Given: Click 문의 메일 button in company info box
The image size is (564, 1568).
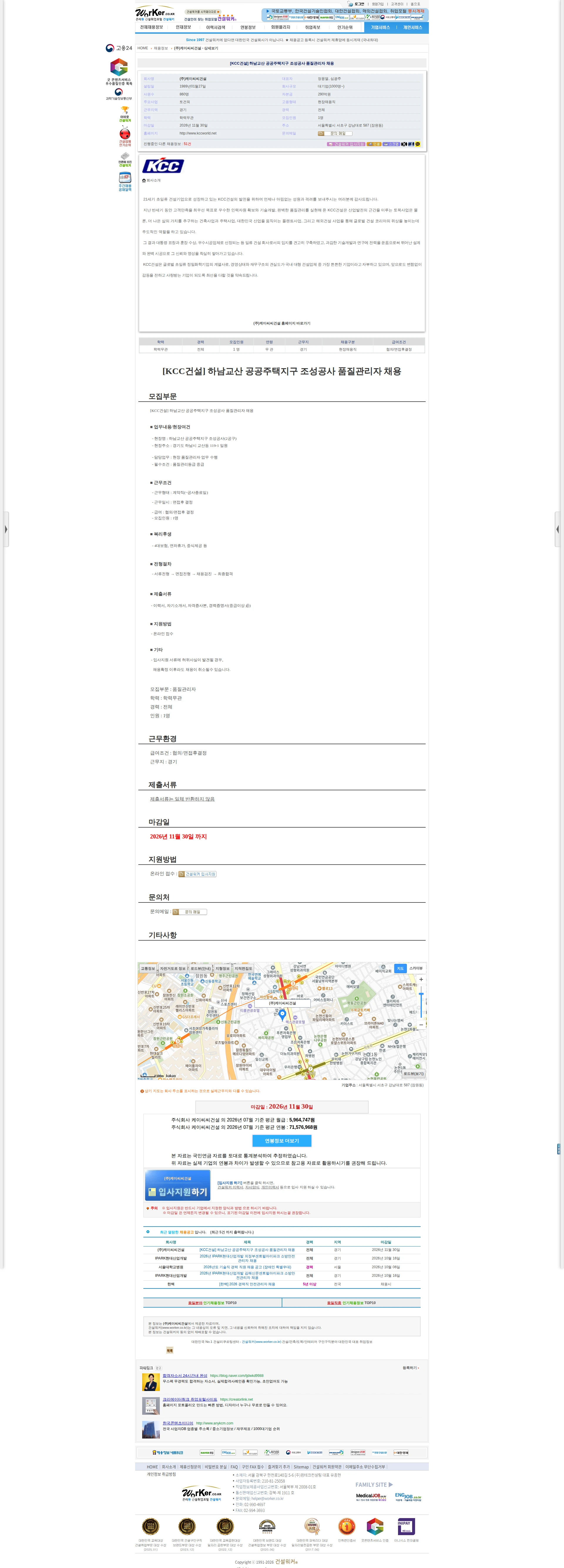Looking at the screenshot, I should pyautogui.click(x=335, y=133).
